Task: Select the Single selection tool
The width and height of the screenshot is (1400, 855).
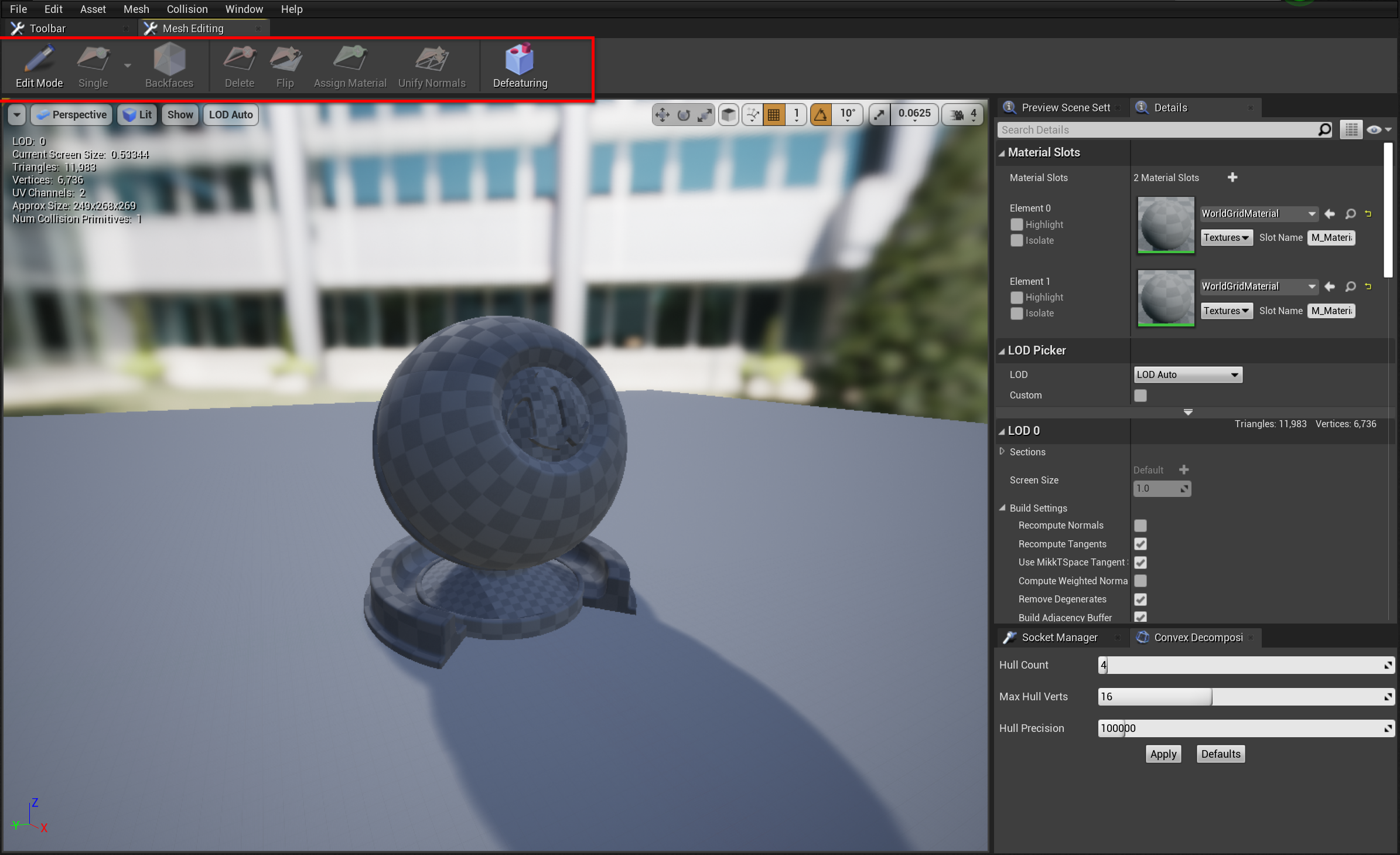Action: [x=92, y=66]
